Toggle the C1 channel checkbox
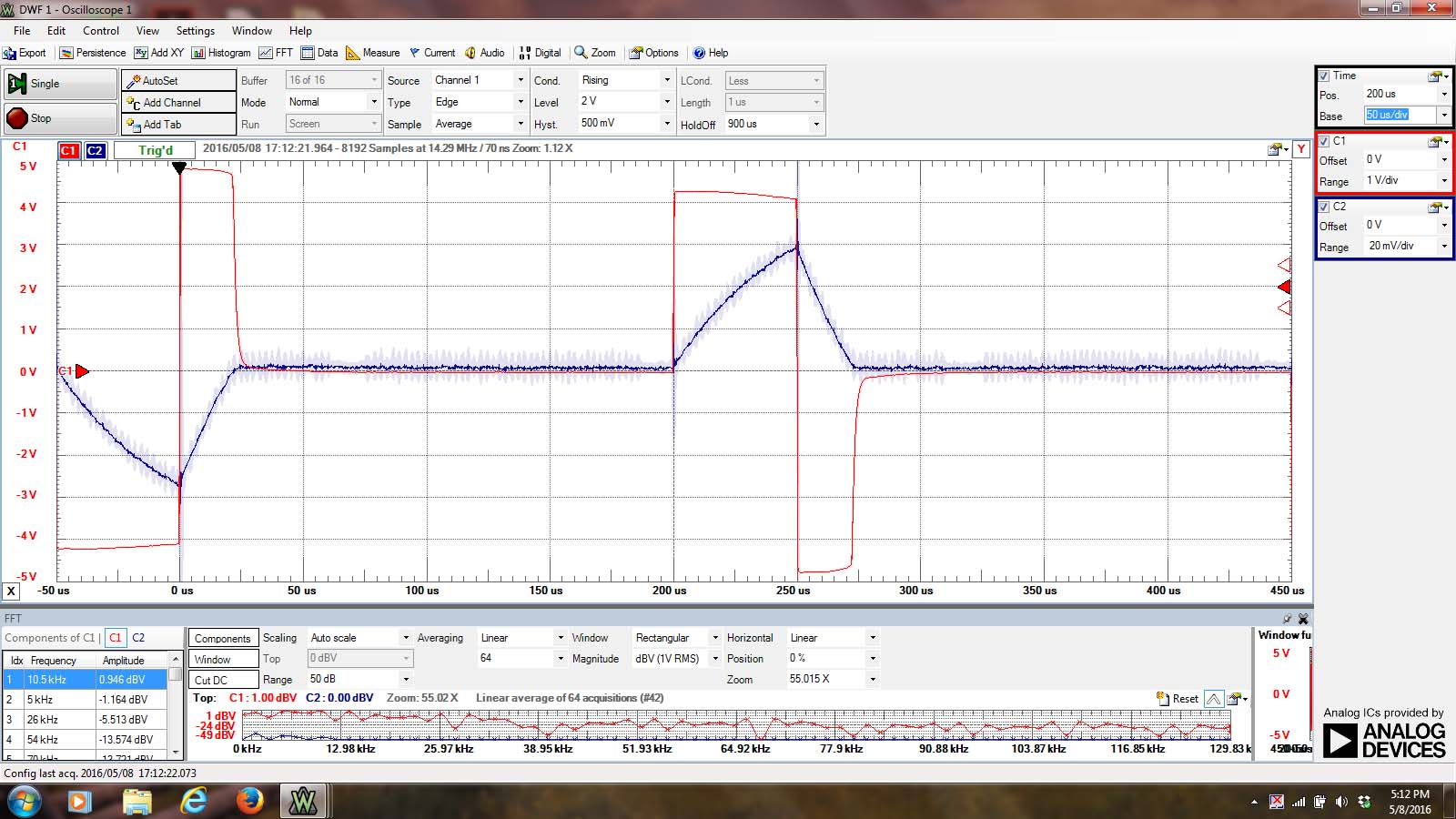 coord(1325,141)
